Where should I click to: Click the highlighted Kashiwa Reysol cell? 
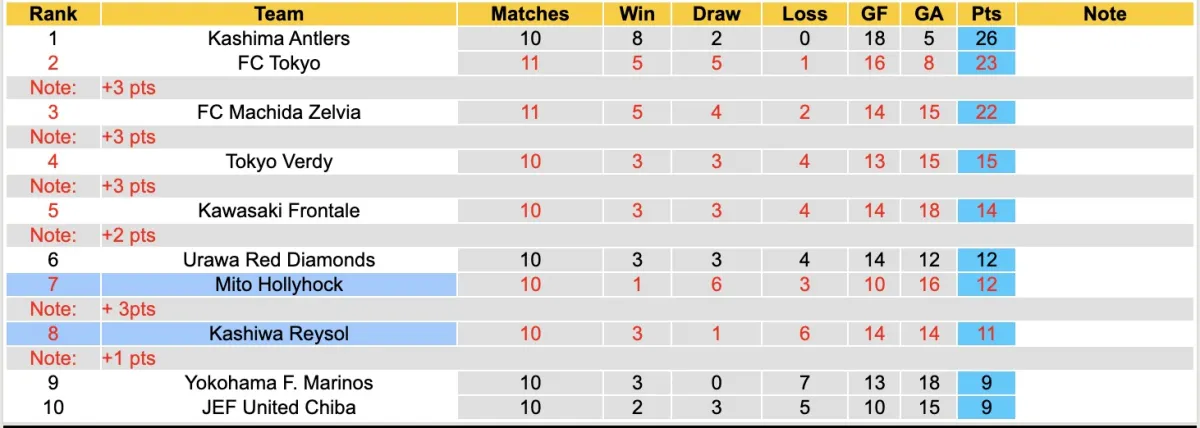(279, 333)
